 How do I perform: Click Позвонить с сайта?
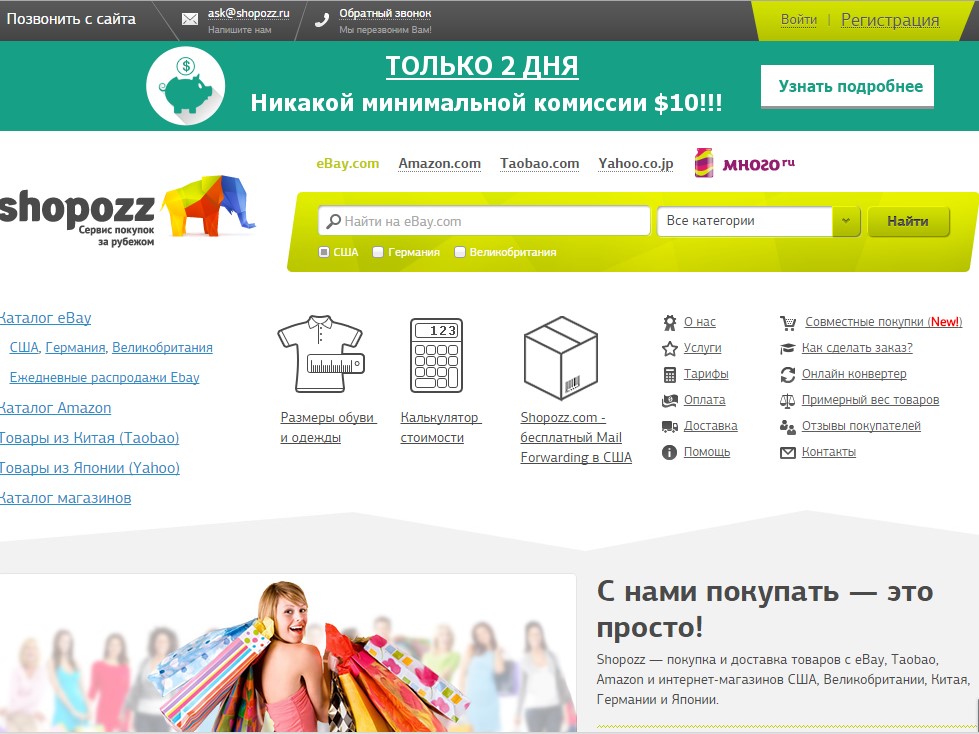[x=71, y=19]
